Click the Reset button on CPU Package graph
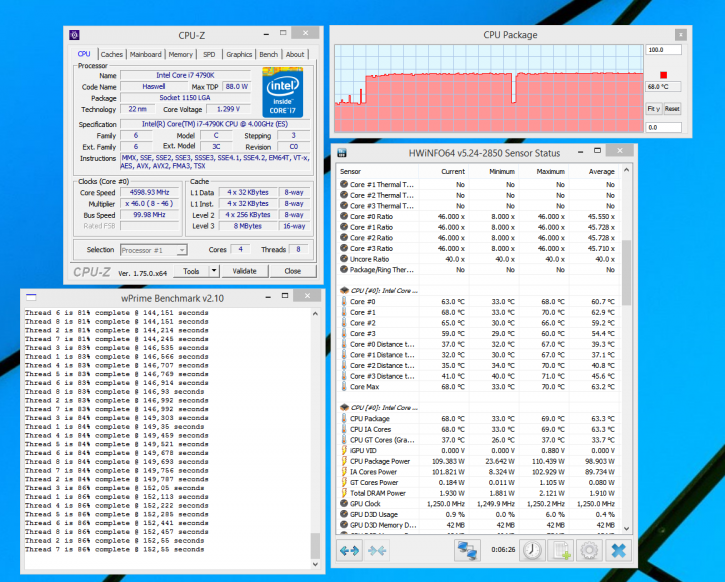Viewport: 725px width, 582px height. coord(672,109)
